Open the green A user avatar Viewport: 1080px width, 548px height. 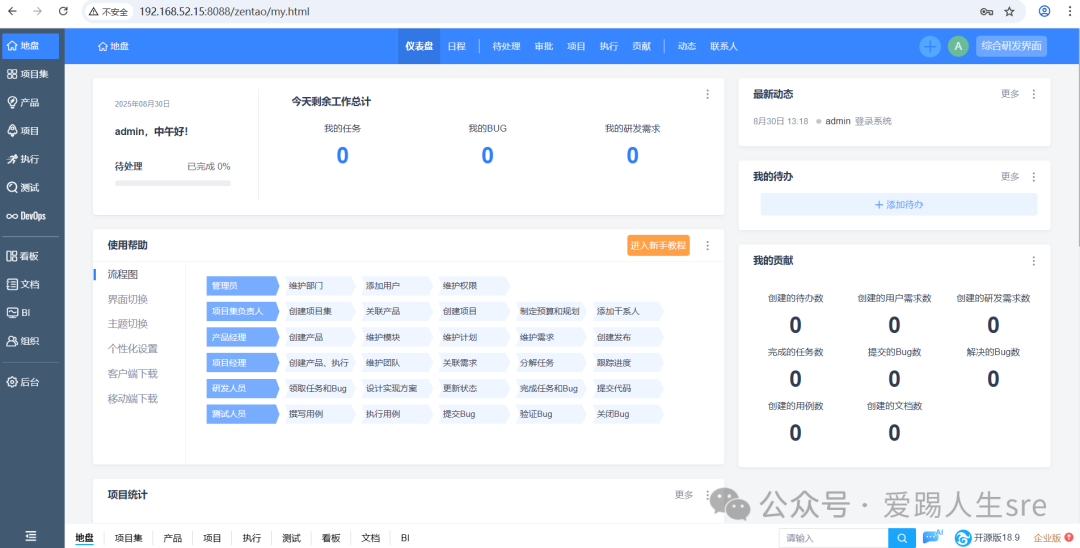point(958,46)
